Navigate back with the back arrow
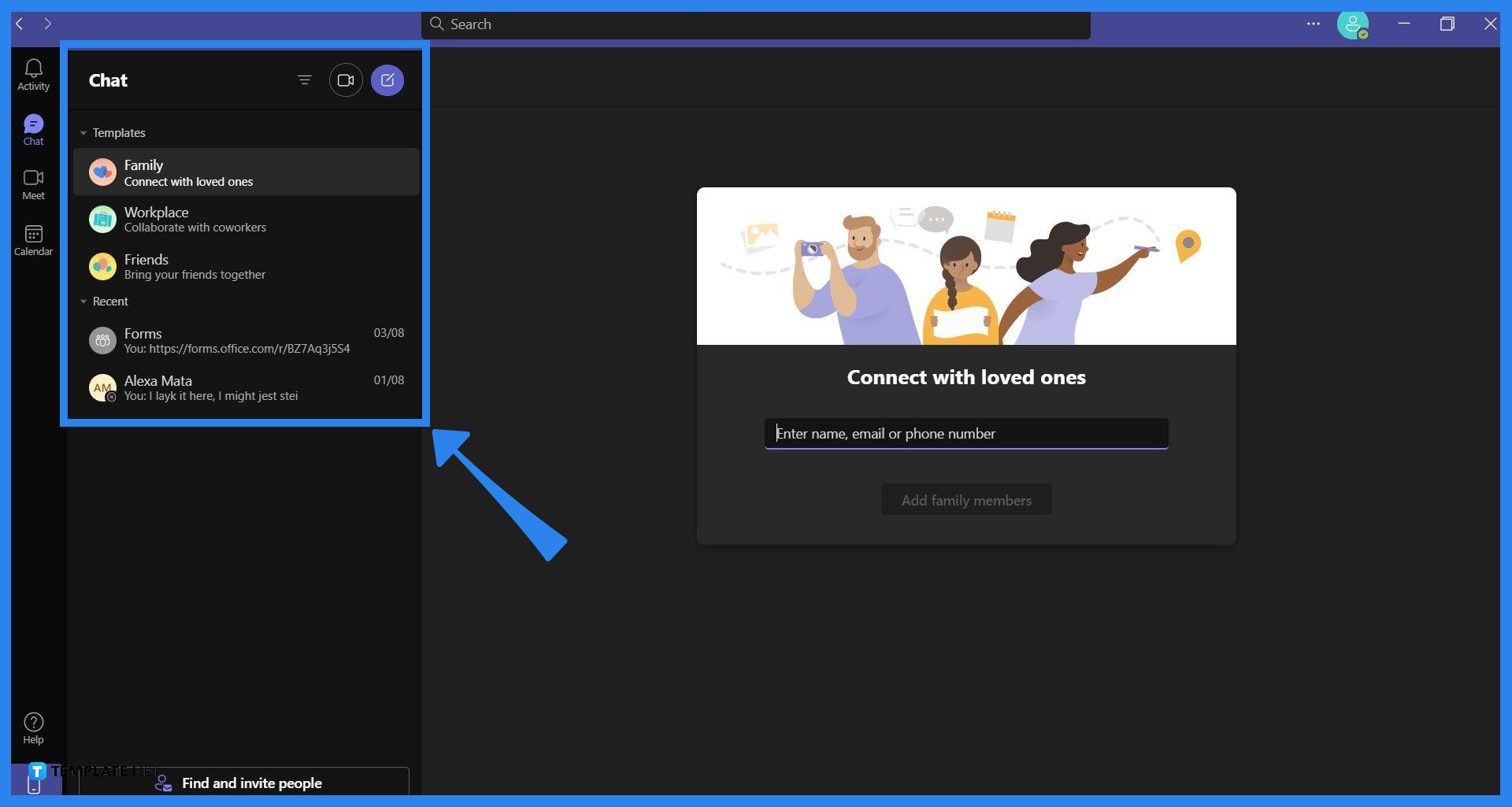 click(17, 24)
